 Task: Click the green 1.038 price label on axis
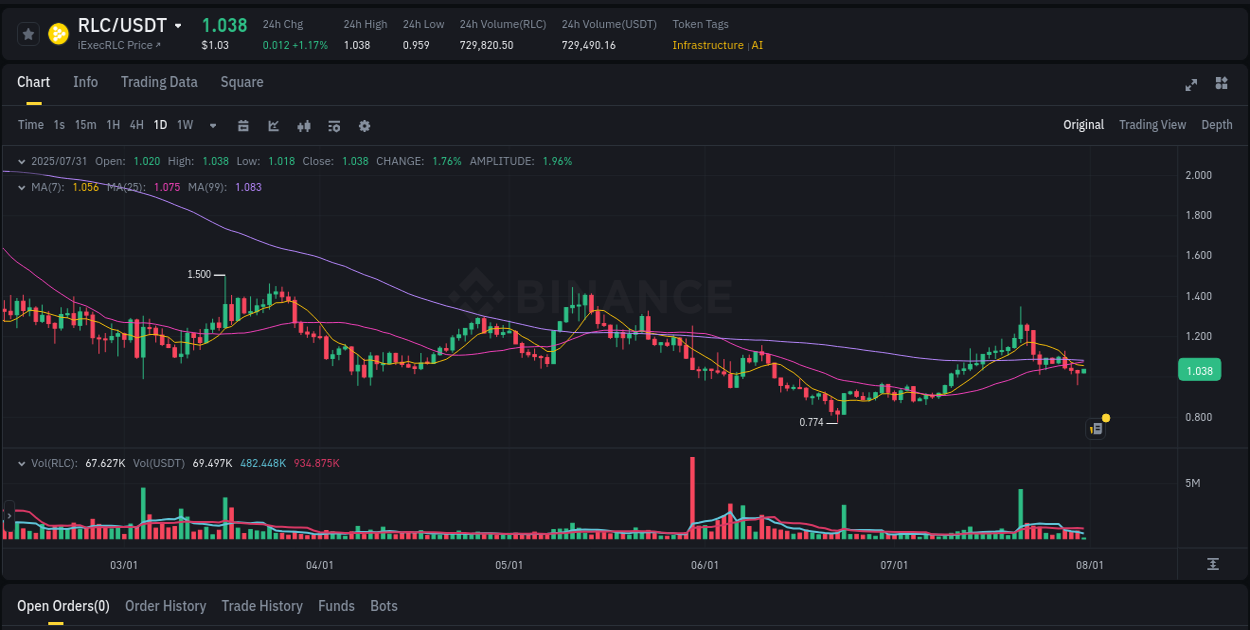[1198, 369]
